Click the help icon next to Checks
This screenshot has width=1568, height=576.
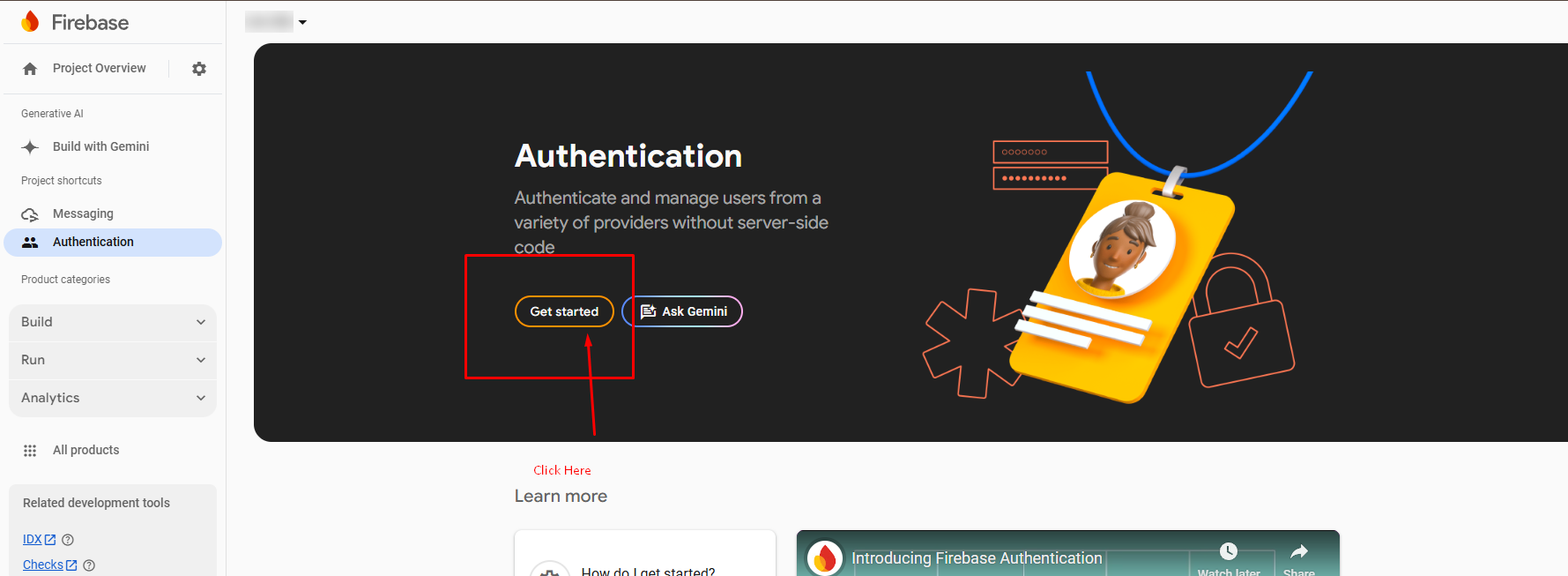point(89,565)
